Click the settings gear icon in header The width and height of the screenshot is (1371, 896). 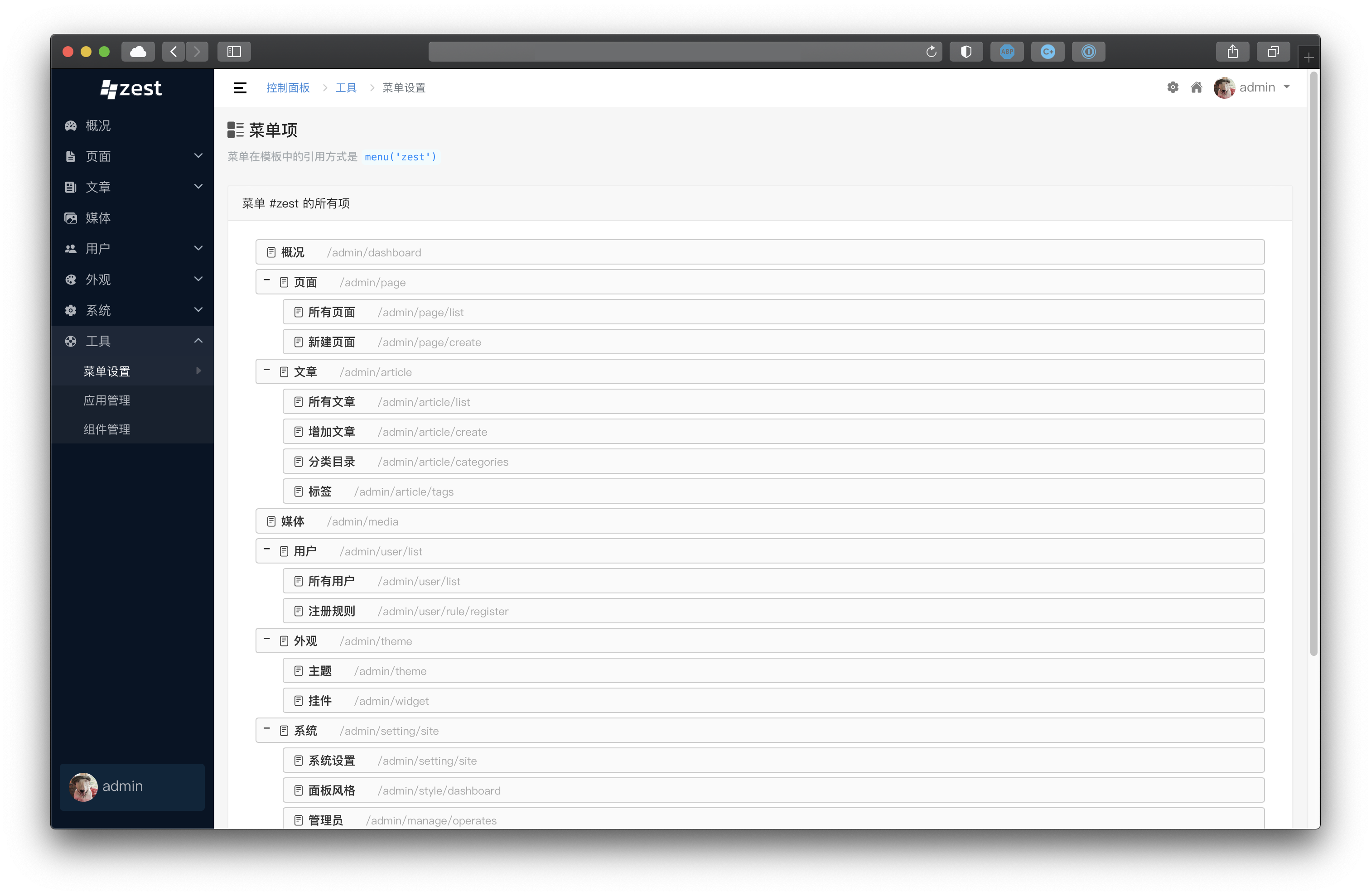1172,87
